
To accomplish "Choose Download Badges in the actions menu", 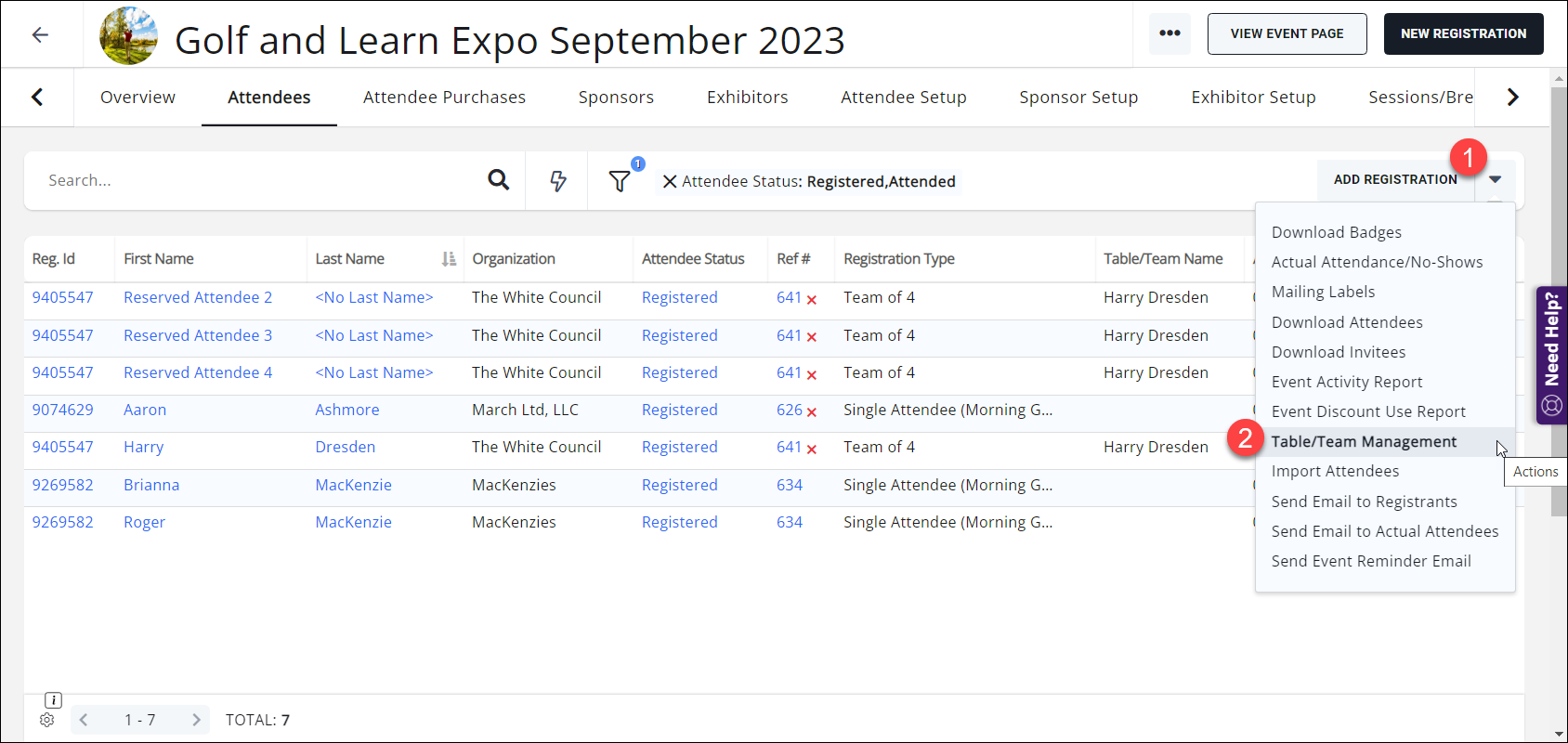I will [x=1336, y=232].
